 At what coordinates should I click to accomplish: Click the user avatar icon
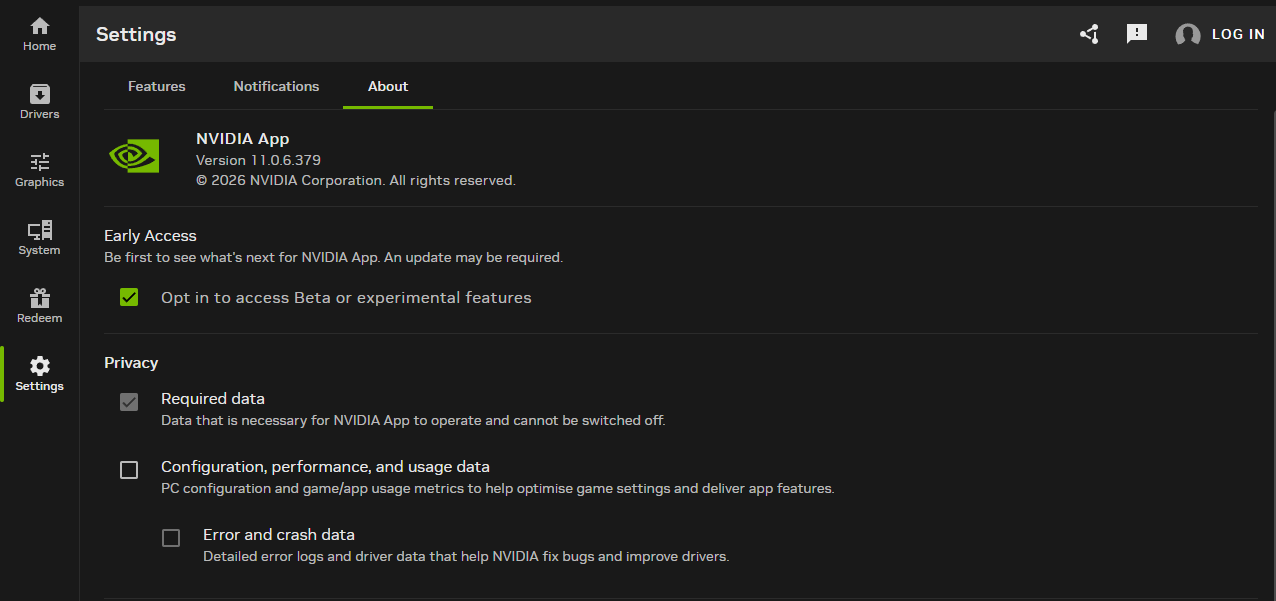1187,35
